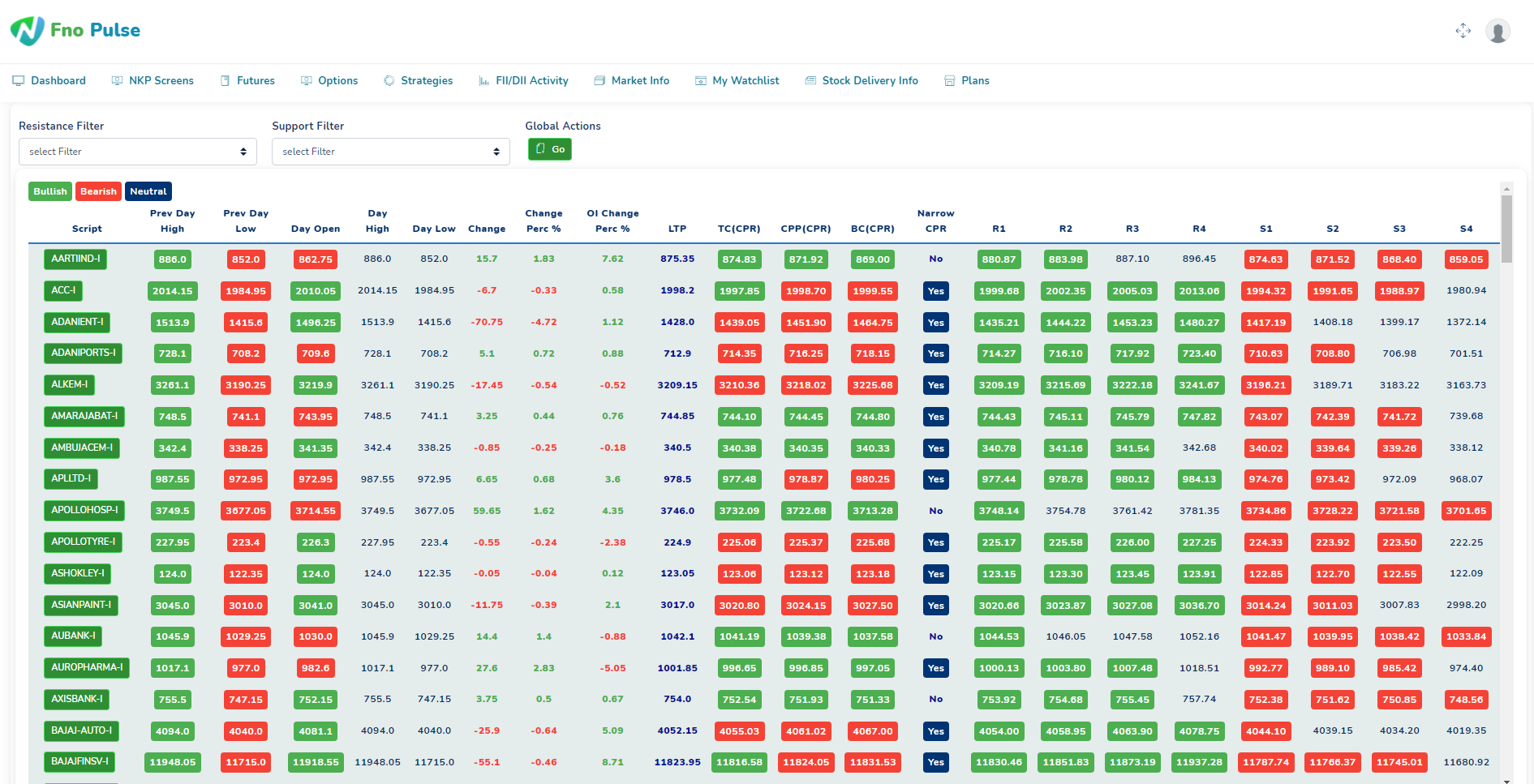
Task: Open ALKEM-I script
Action: (x=69, y=385)
